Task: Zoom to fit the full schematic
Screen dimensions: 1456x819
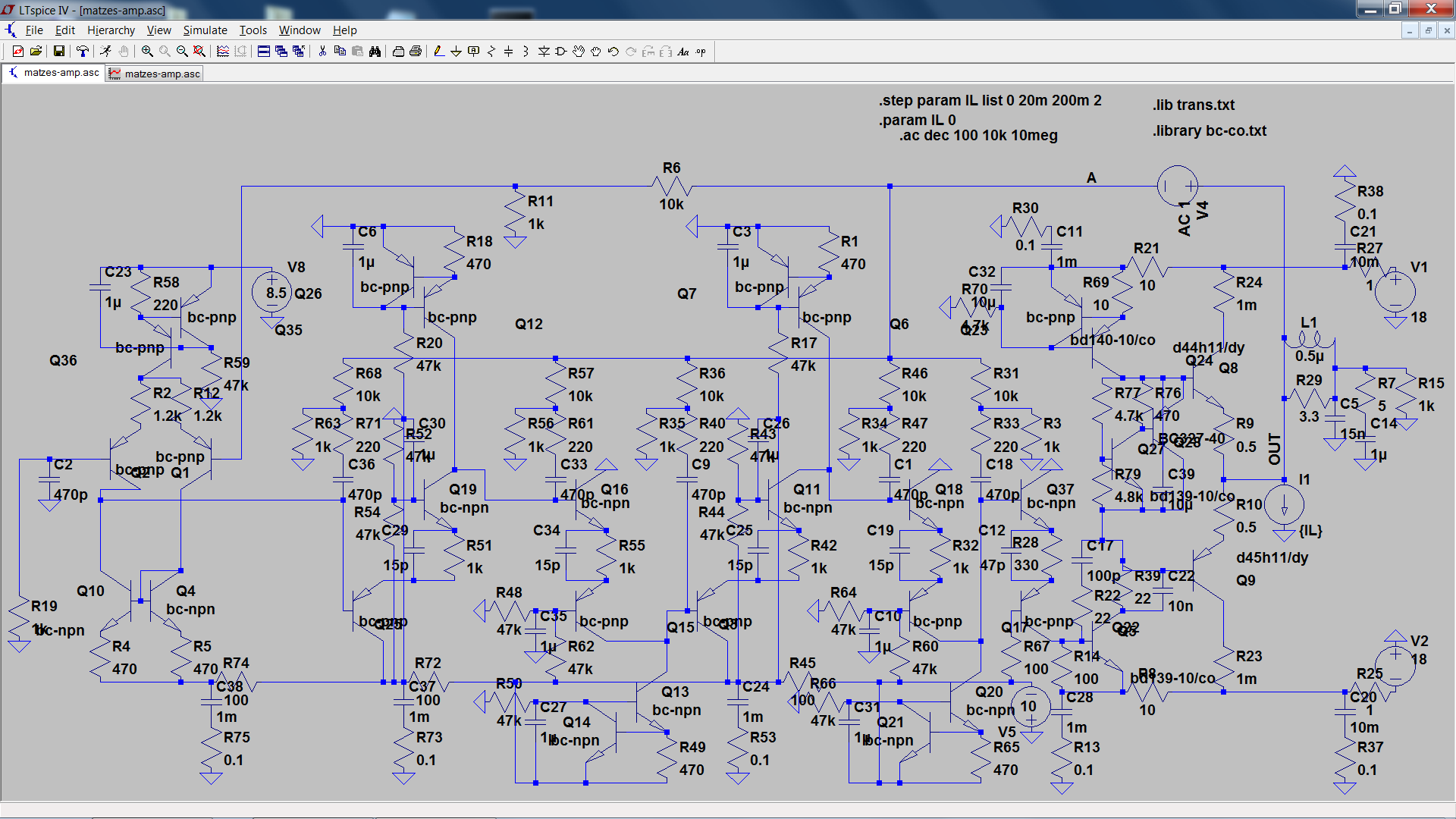Action: (199, 52)
